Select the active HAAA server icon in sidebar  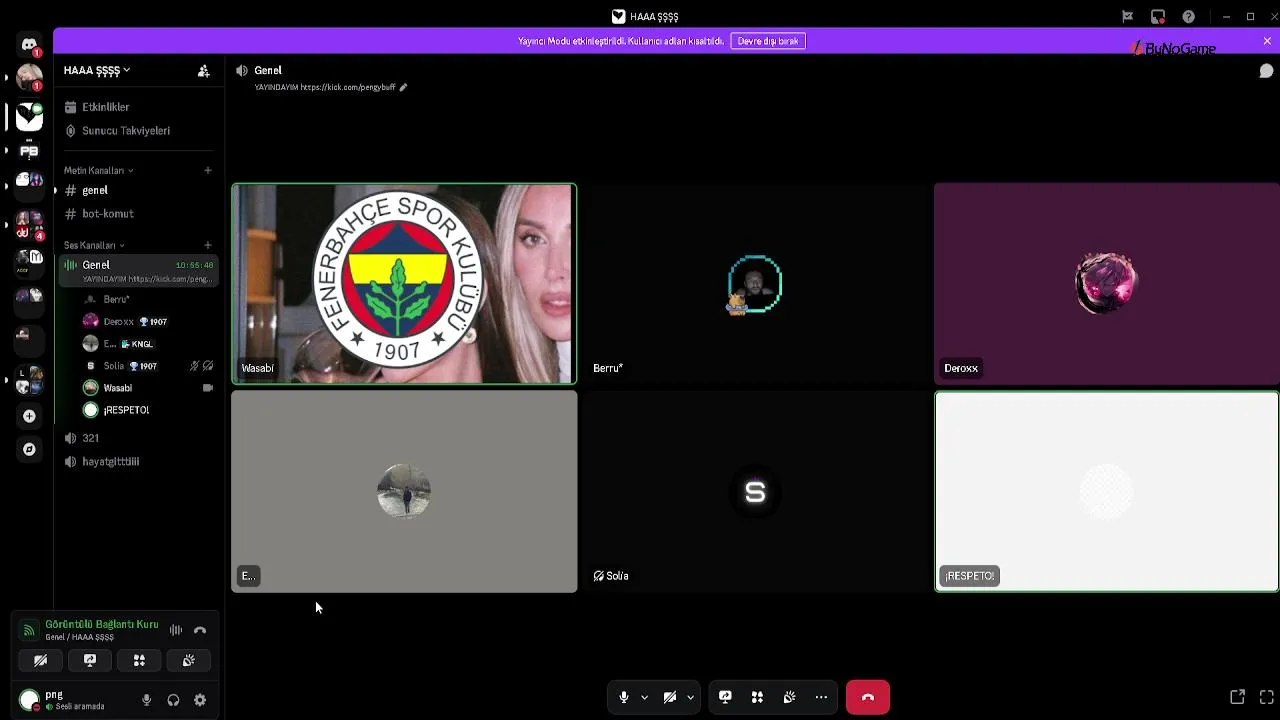click(x=29, y=116)
